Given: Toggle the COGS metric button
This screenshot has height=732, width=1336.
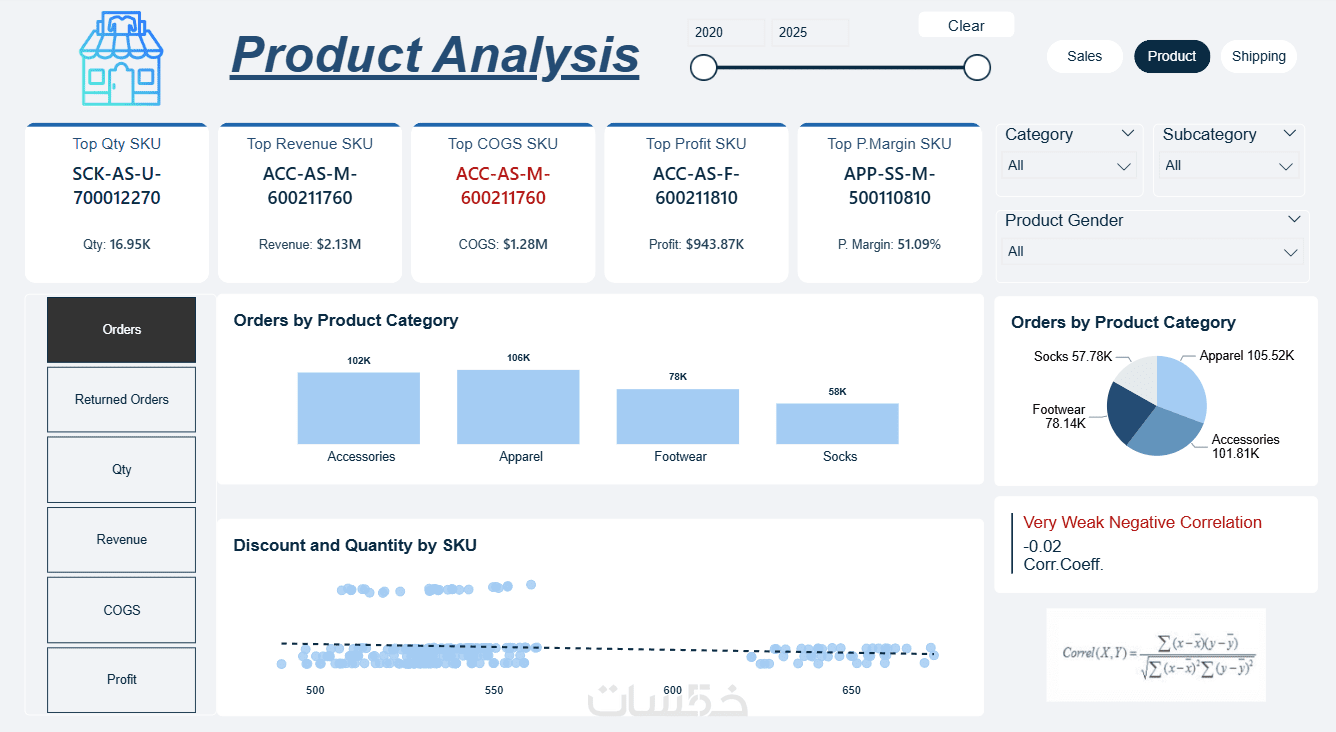Looking at the screenshot, I should [121, 610].
